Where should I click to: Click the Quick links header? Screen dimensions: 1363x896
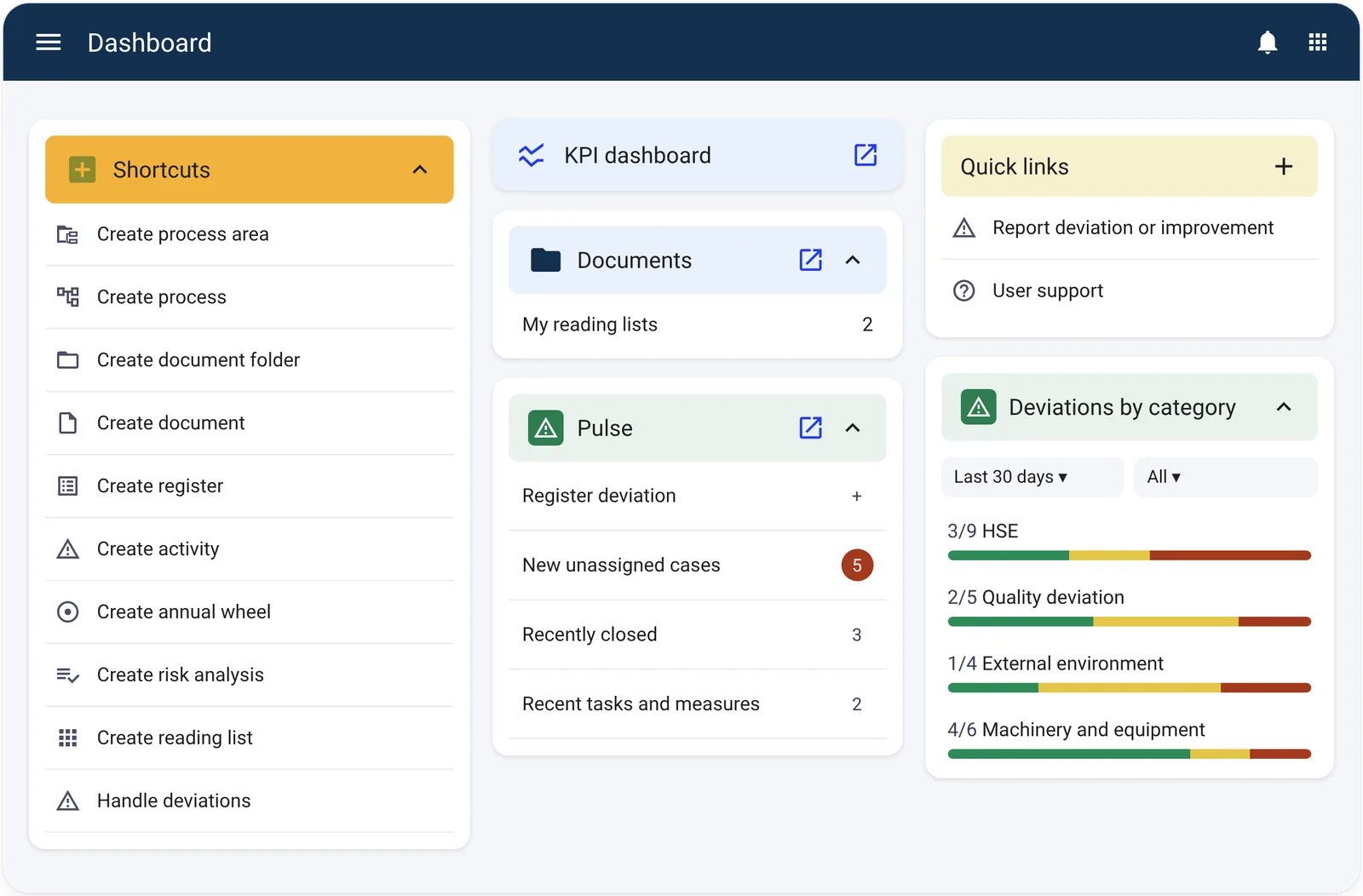click(x=1130, y=167)
